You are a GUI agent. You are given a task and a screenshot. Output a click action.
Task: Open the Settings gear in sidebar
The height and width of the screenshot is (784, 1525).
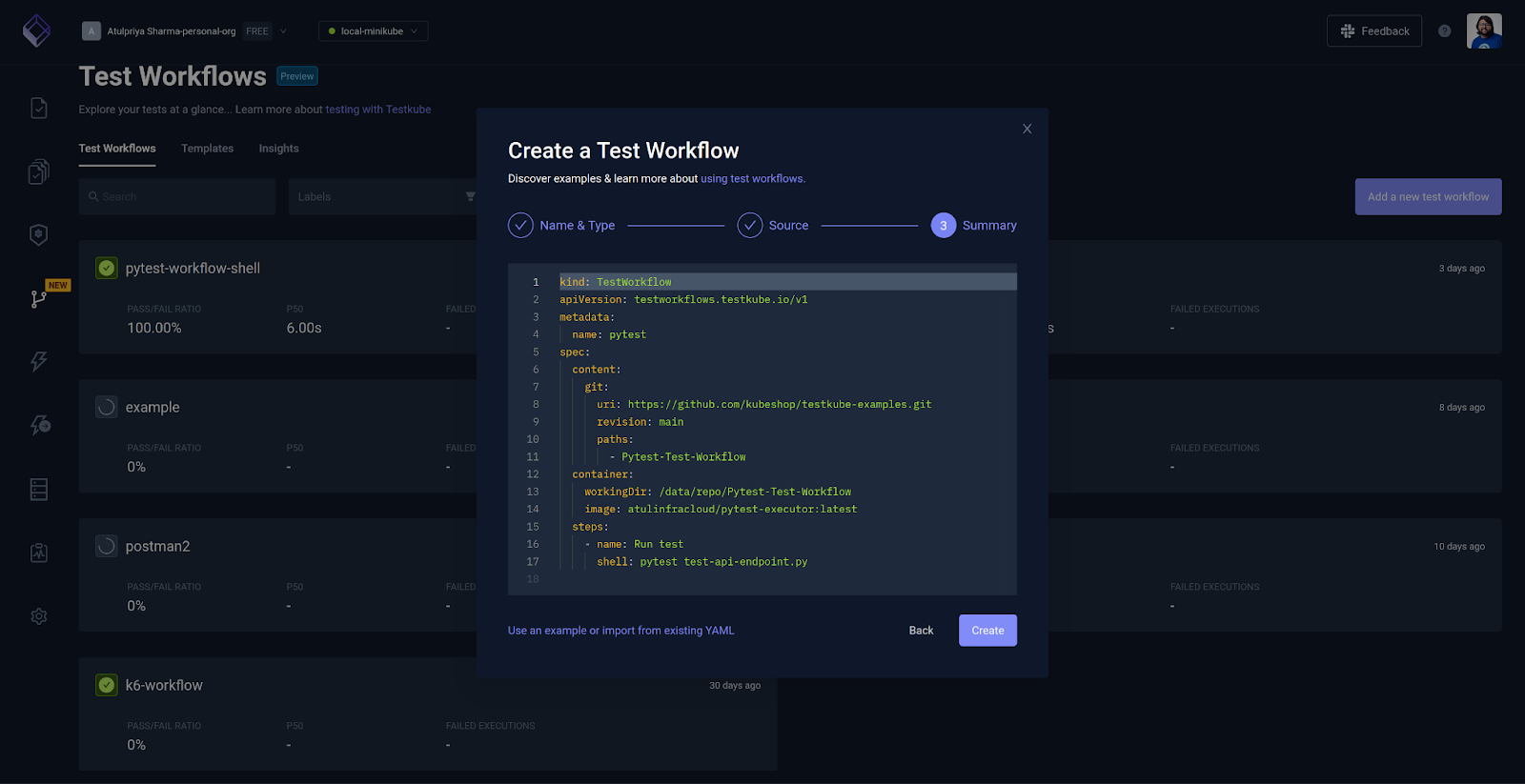pos(39,616)
